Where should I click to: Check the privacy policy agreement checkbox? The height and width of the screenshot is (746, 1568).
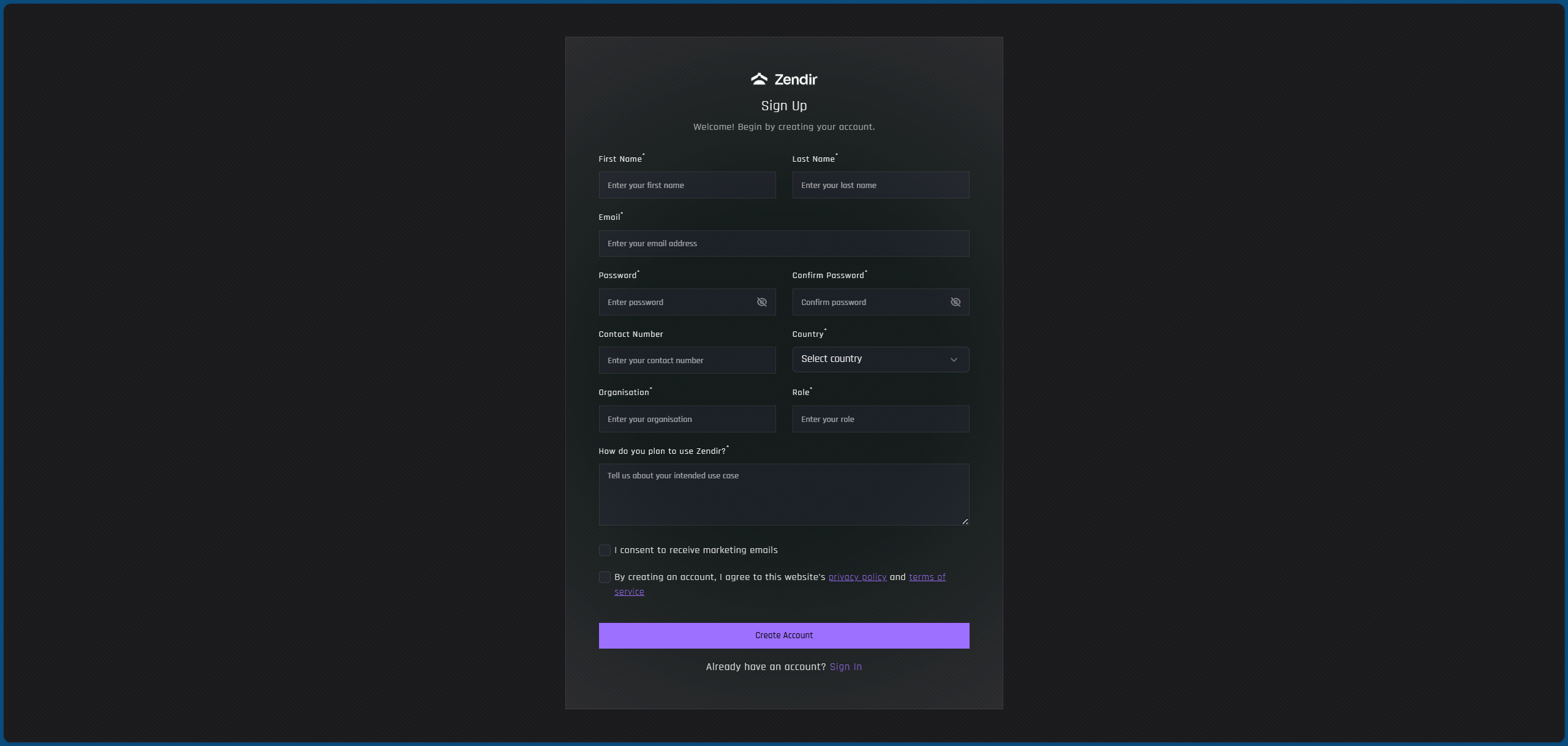click(605, 577)
